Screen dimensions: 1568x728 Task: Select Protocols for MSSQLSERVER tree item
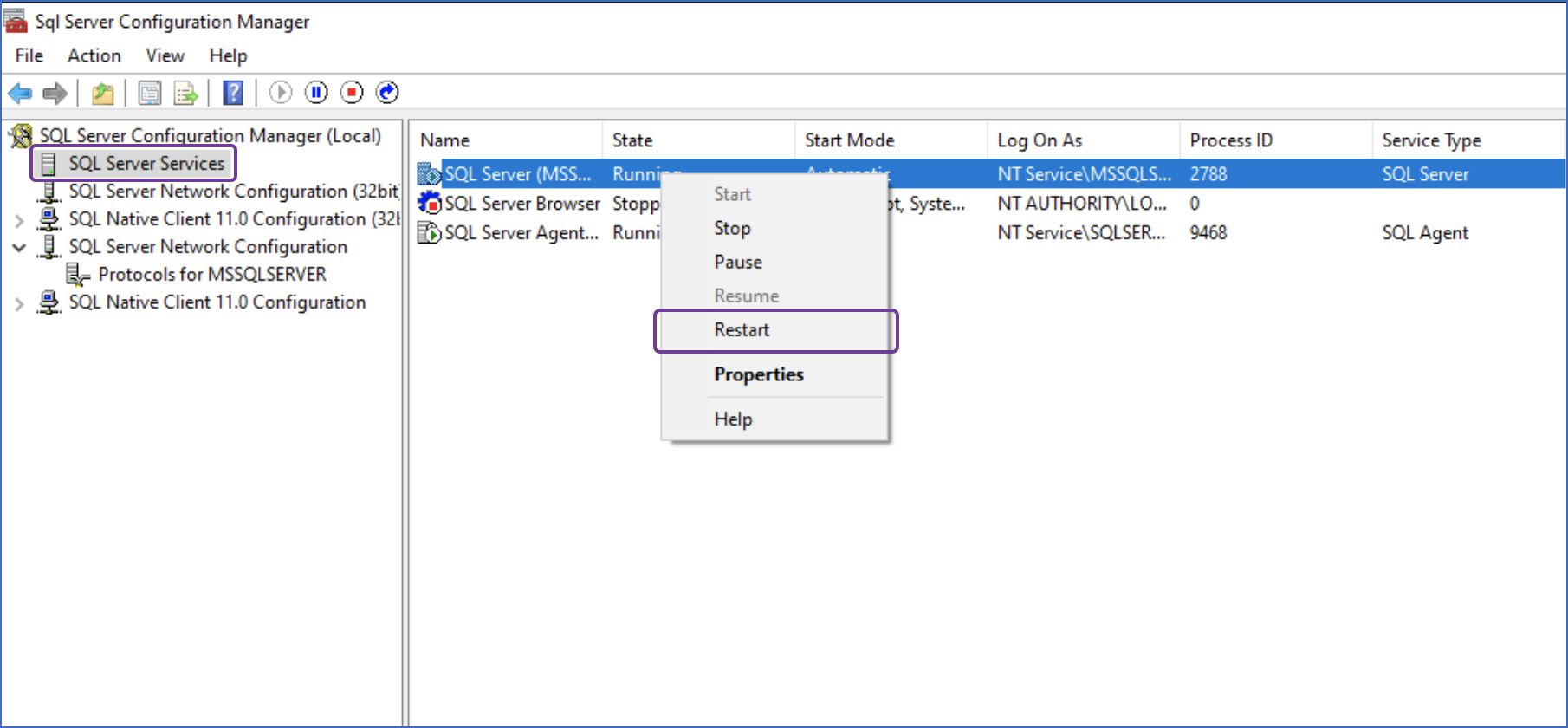(212, 275)
